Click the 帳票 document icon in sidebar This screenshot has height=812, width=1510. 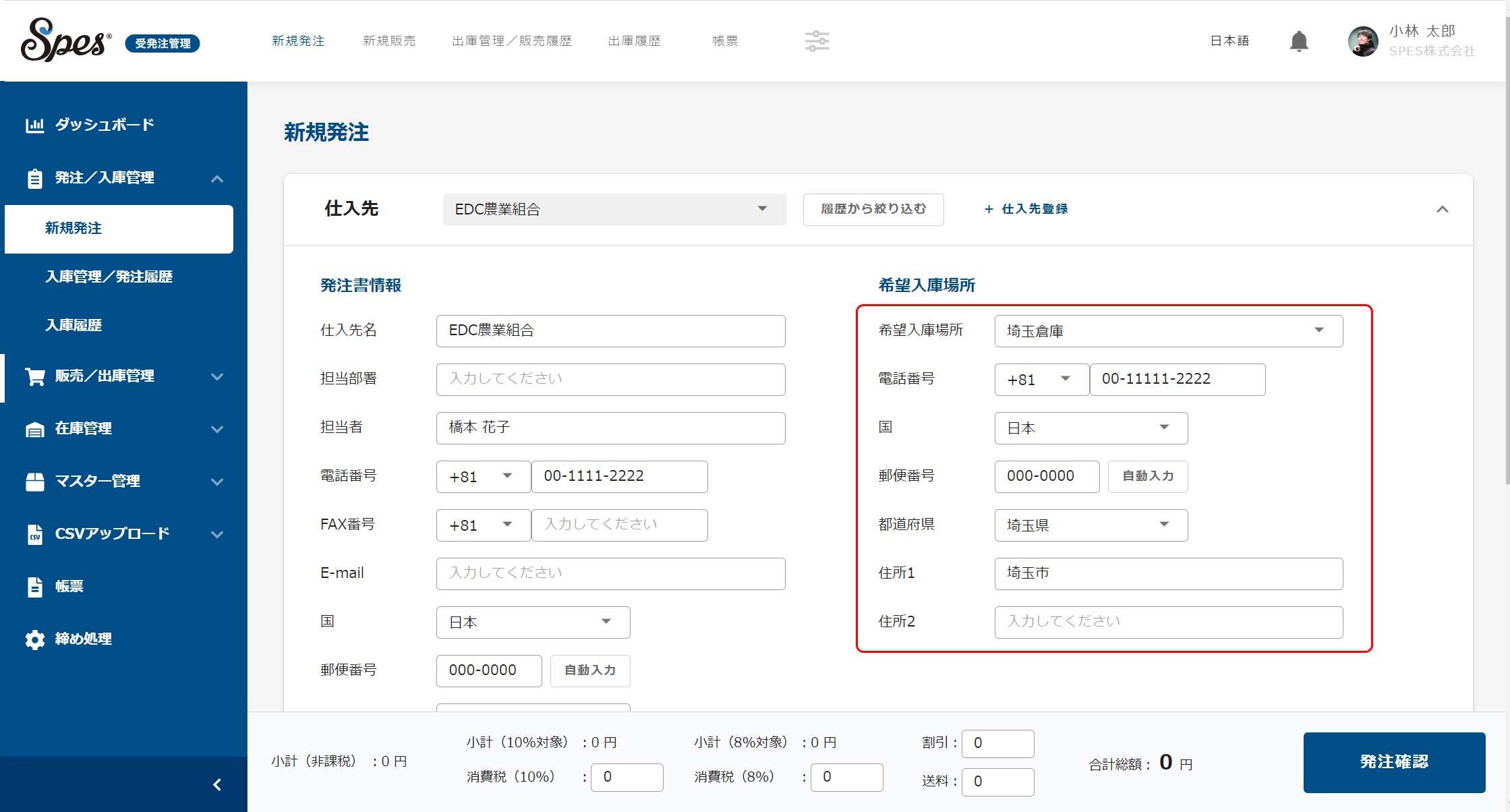click(34, 587)
